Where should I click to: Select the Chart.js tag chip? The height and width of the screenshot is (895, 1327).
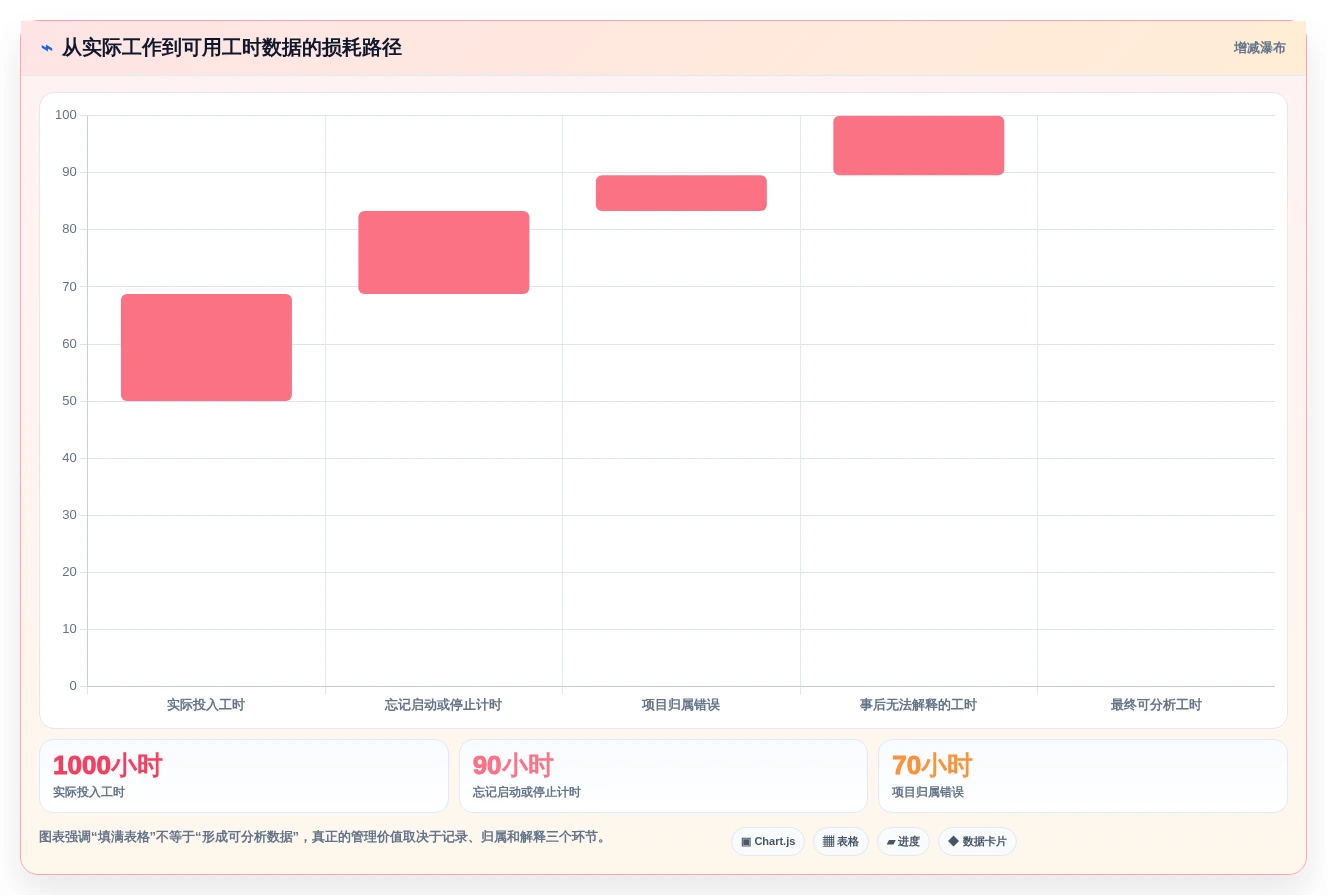[x=767, y=842]
